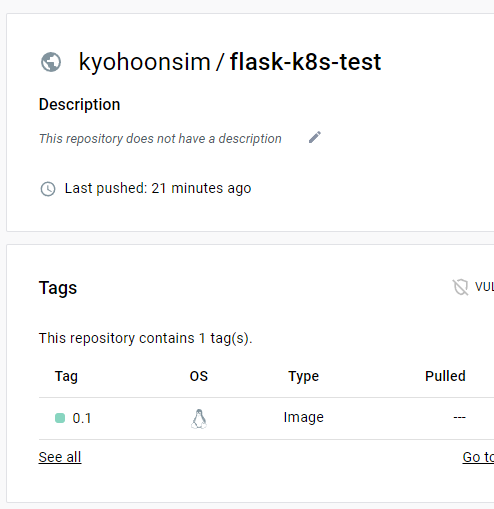Click the placeholder description text
This screenshot has width=494, height=509.
[160, 139]
